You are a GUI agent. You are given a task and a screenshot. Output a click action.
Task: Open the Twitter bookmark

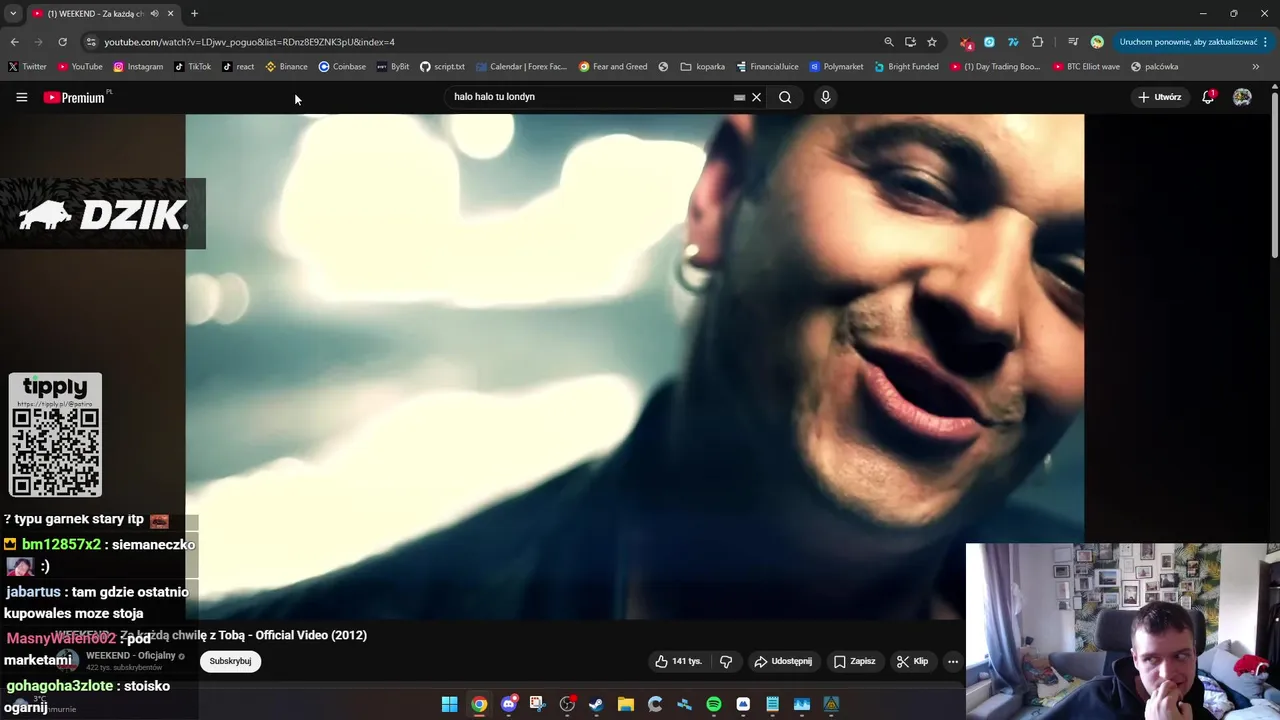pyautogui.click(x=27, y=67)
